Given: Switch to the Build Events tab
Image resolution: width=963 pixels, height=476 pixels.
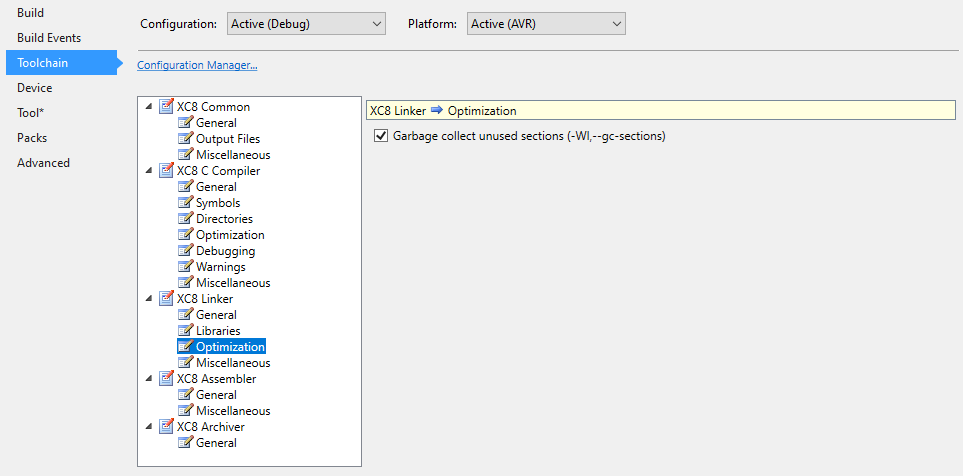Looking at the screenshot, I should [x=49, y=38].
